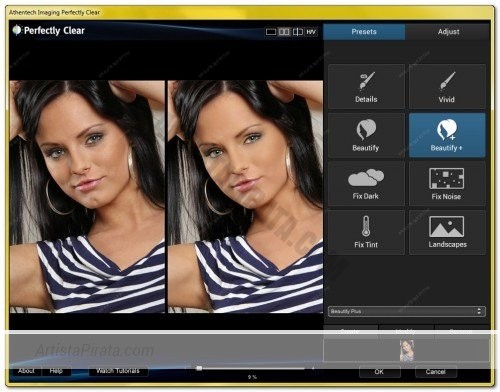Screen dimensions: 500x392
Task: Click the OK button
Action: coord(380,372)
